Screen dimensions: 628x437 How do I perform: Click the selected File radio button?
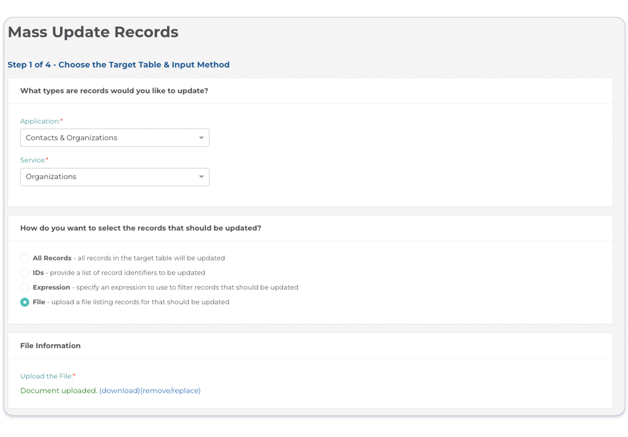coord(25,302)
